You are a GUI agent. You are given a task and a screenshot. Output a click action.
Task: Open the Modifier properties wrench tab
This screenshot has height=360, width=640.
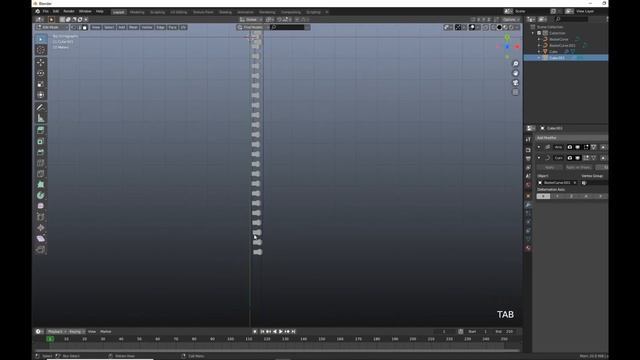pyautogui.click(x=528, y=205)
